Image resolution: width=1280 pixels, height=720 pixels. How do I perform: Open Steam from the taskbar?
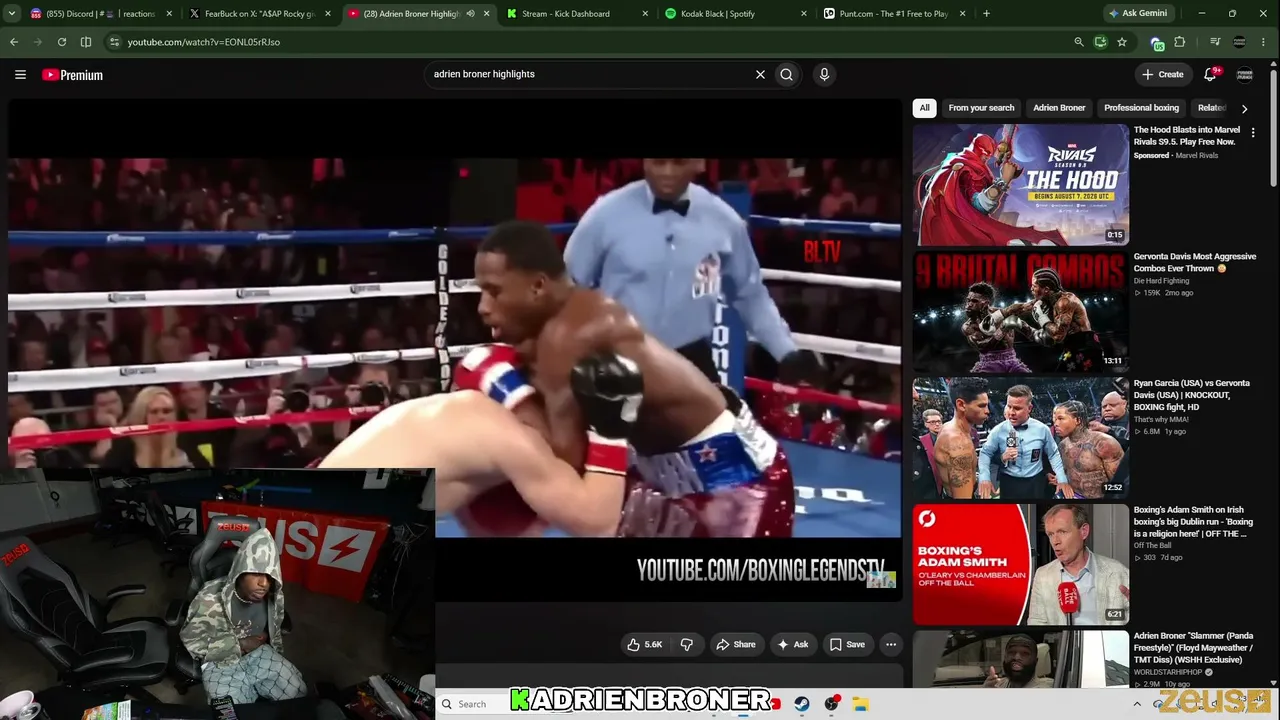tap(802, 704)
